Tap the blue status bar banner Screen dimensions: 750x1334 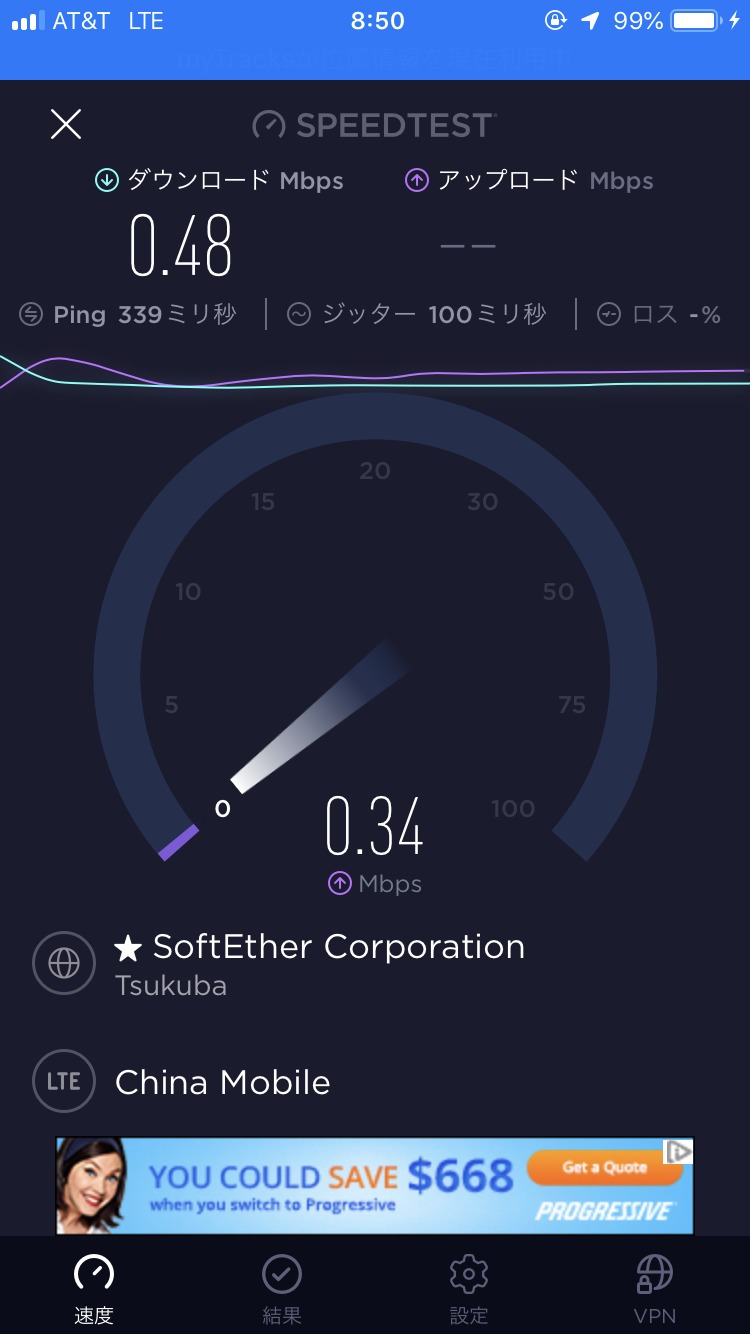(375, 59)
